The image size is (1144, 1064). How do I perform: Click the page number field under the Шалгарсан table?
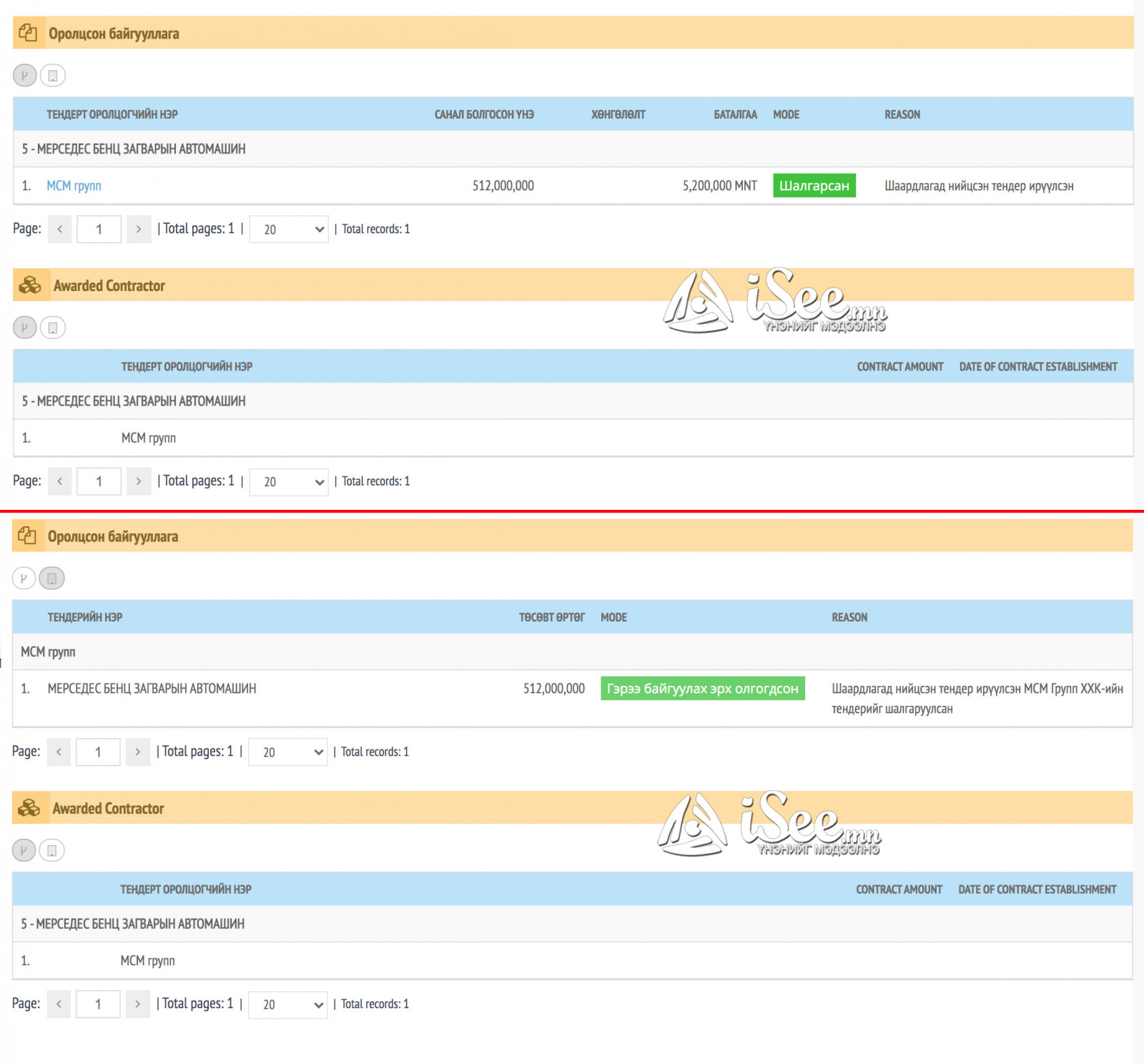pyautogui.click(x=99, y=230)
